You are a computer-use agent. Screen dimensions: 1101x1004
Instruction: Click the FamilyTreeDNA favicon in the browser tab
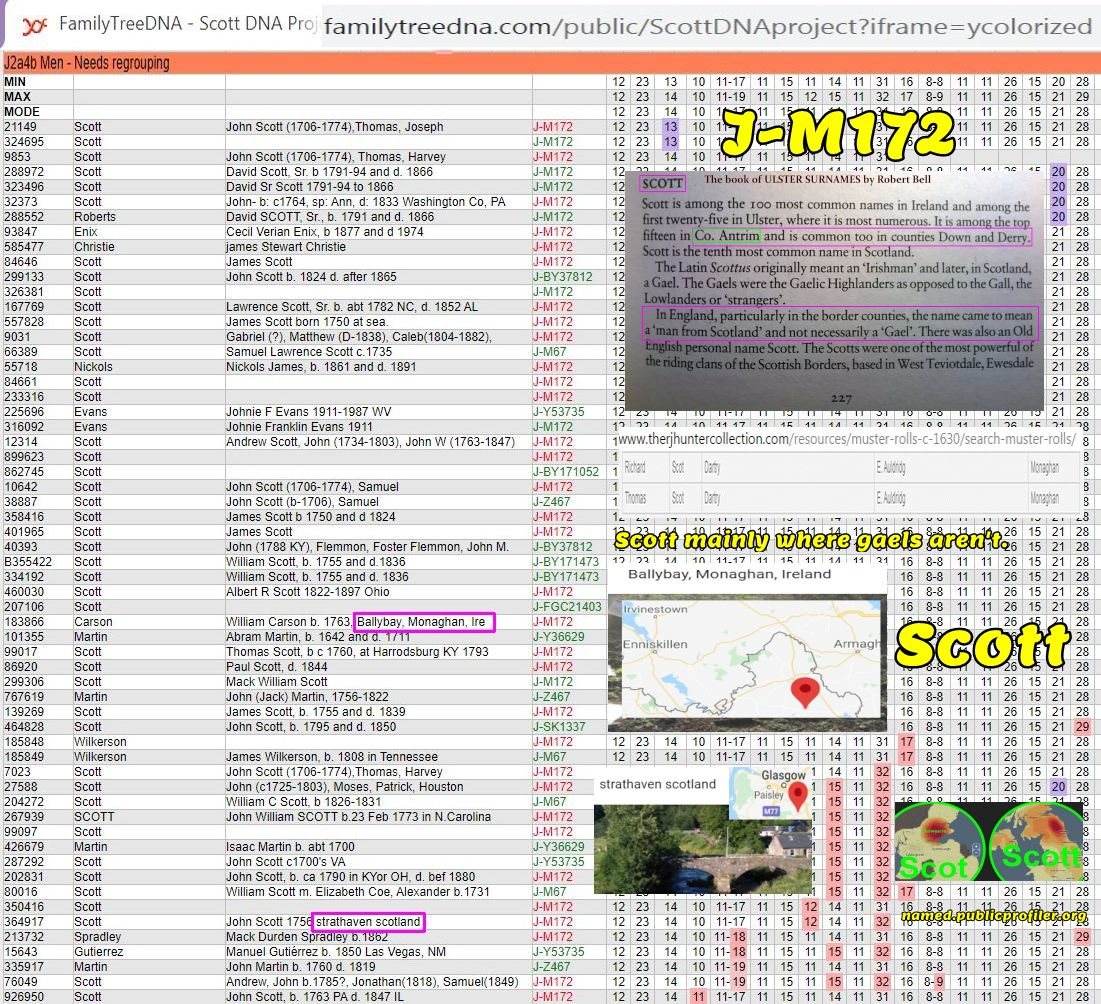point(35,23)
